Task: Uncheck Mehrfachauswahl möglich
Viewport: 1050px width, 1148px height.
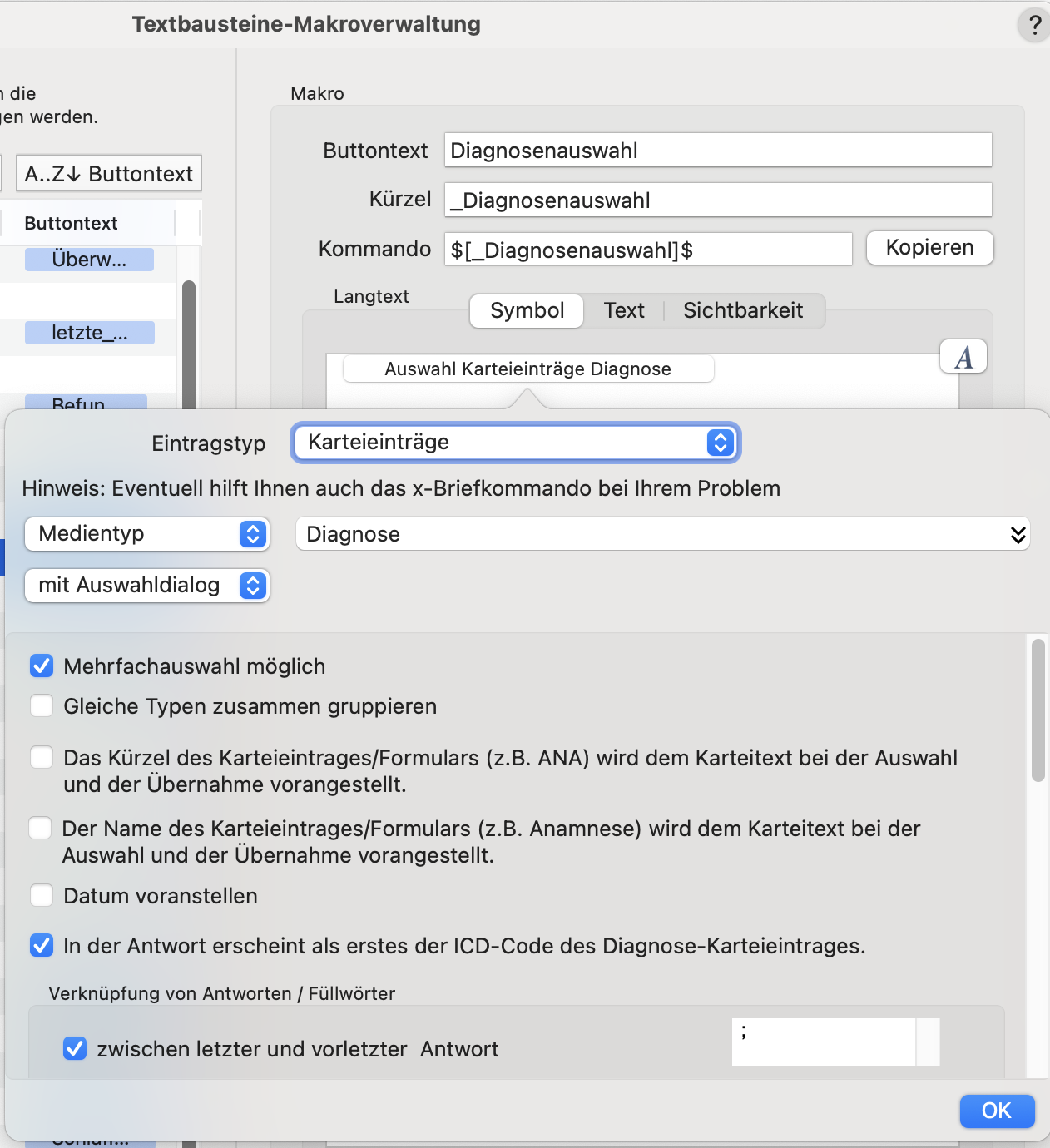Action: pyautogui.click(x=42, y=666)
